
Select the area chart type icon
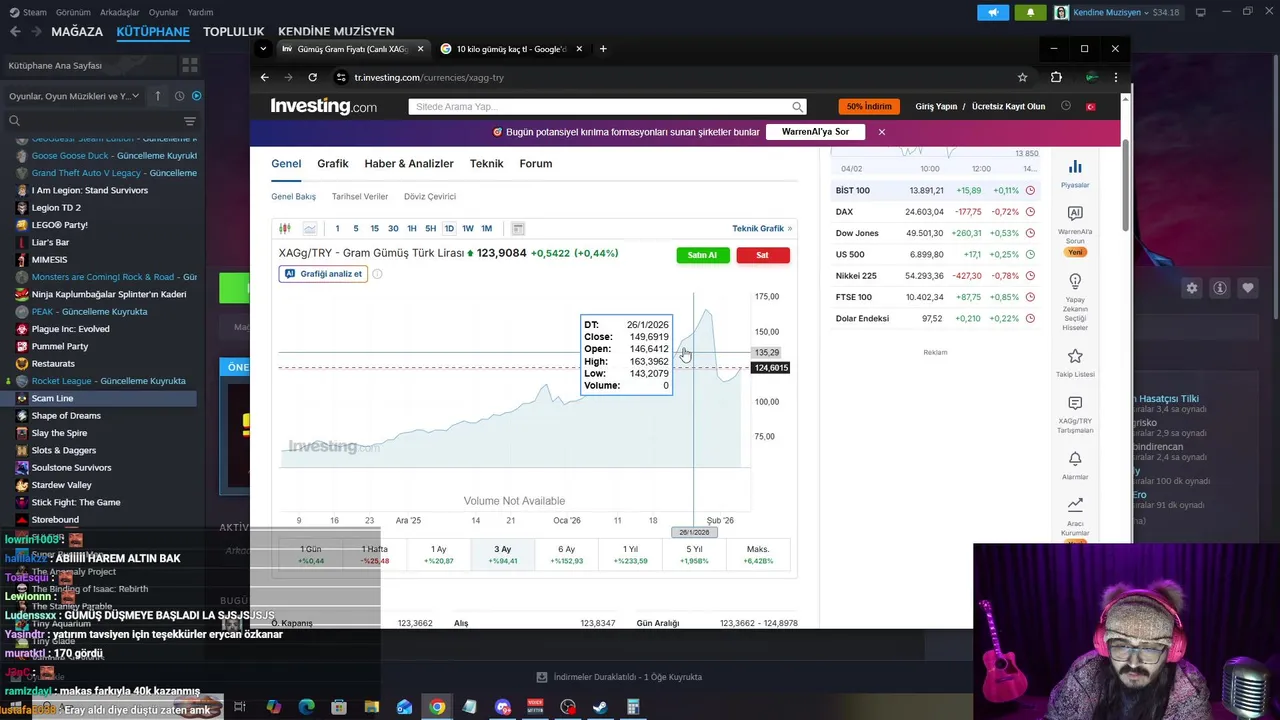(x=310, y=229)
